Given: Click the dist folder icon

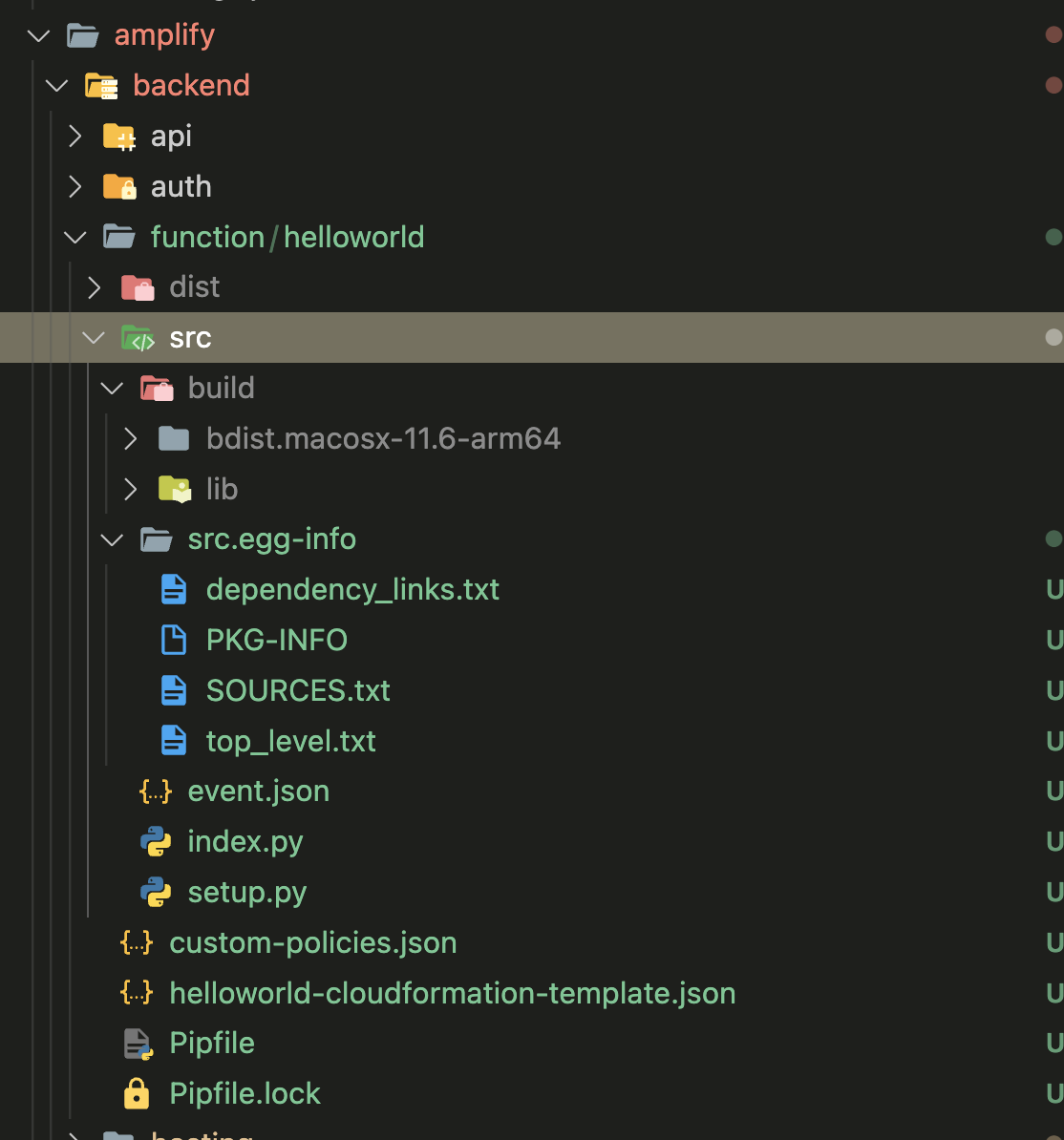Looking at the screenshot, I should 138,287.
